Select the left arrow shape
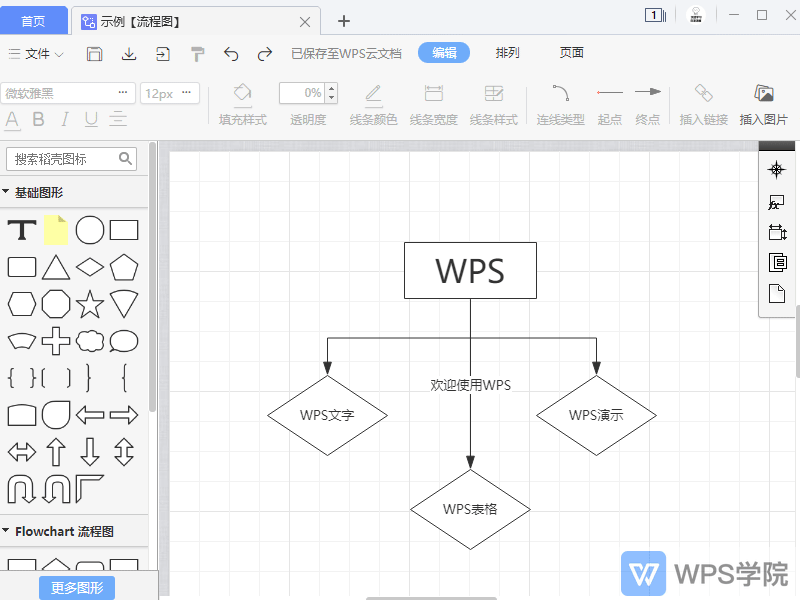Viewport: 800px width, 600px height. point(90,415)
